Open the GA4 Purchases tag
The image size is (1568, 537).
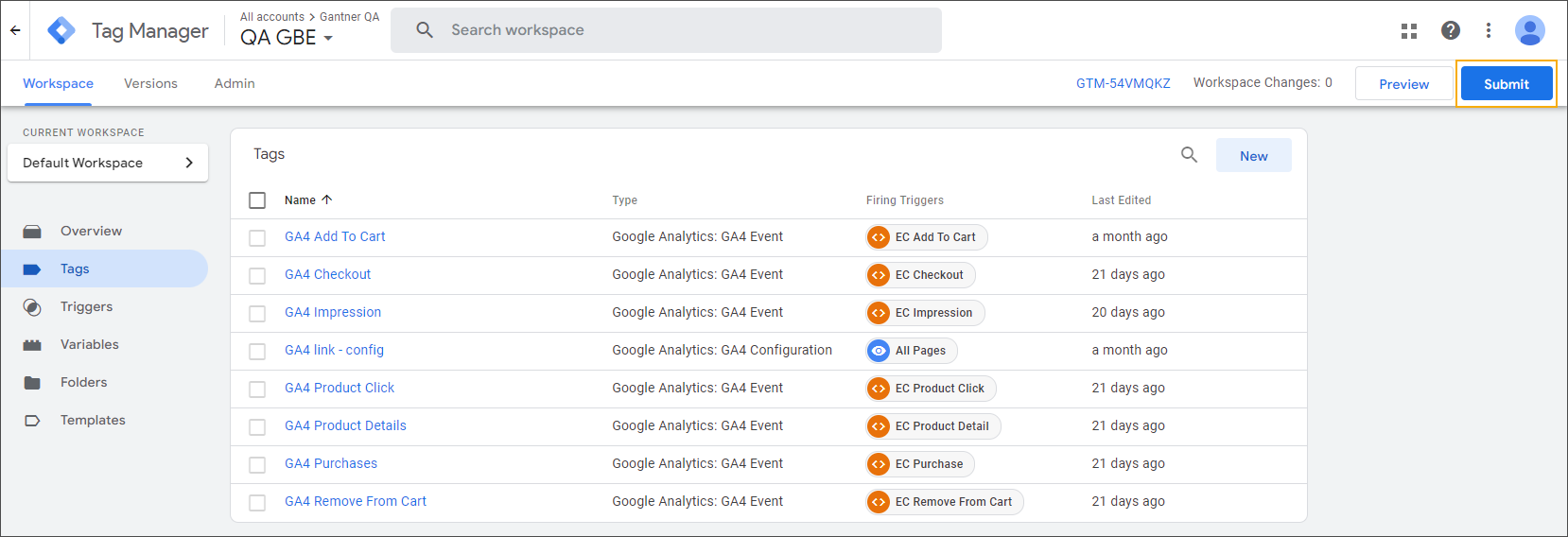[331, 464]
